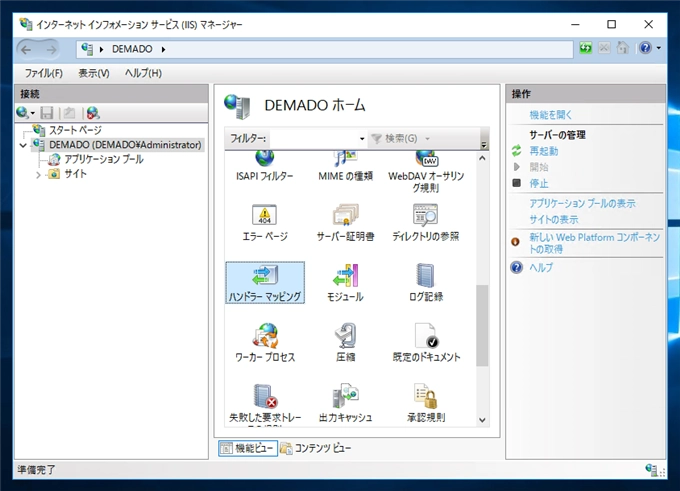Open the エラー ページ feature
Screen dimensions: 680x491
265,223
